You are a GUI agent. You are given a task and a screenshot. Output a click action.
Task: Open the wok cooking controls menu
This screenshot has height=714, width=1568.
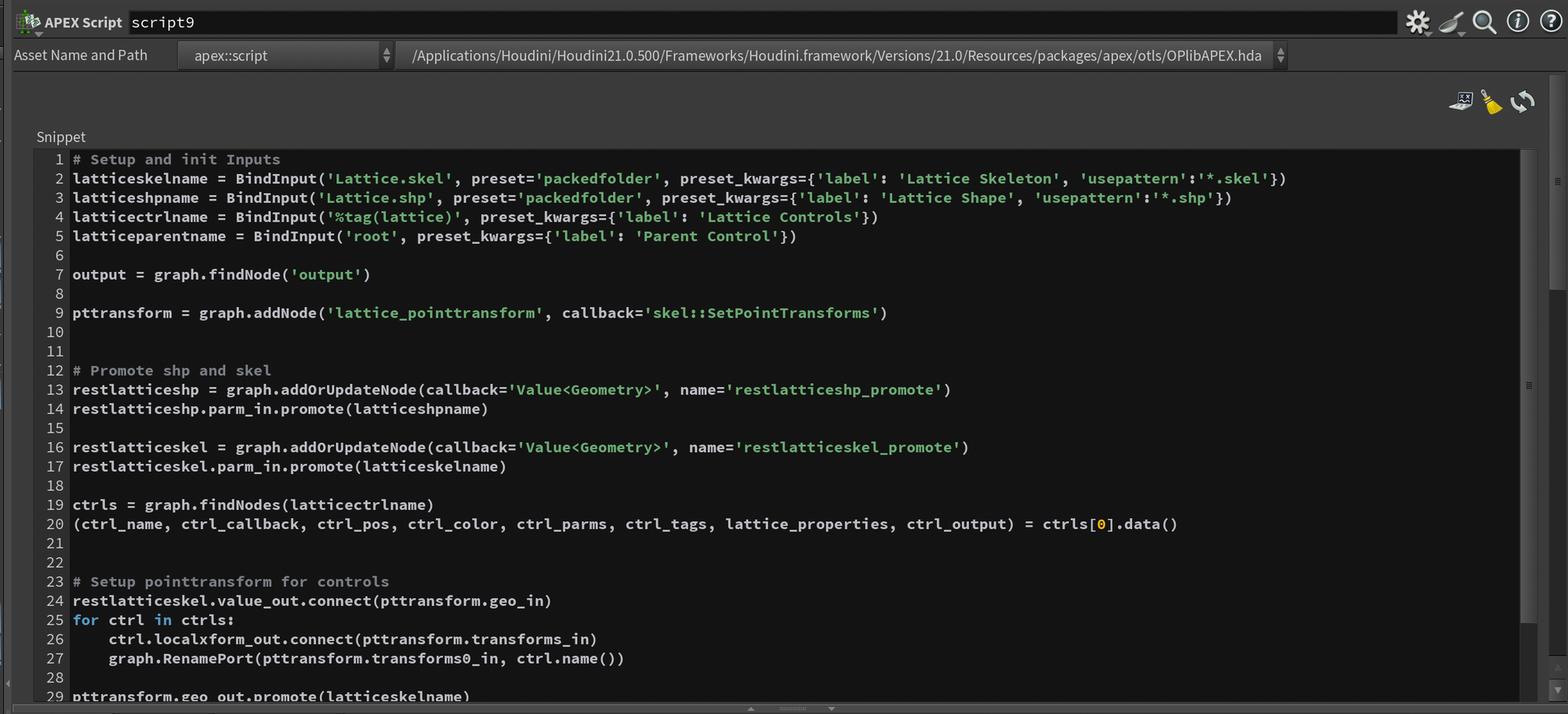(x=1451, y=22)
